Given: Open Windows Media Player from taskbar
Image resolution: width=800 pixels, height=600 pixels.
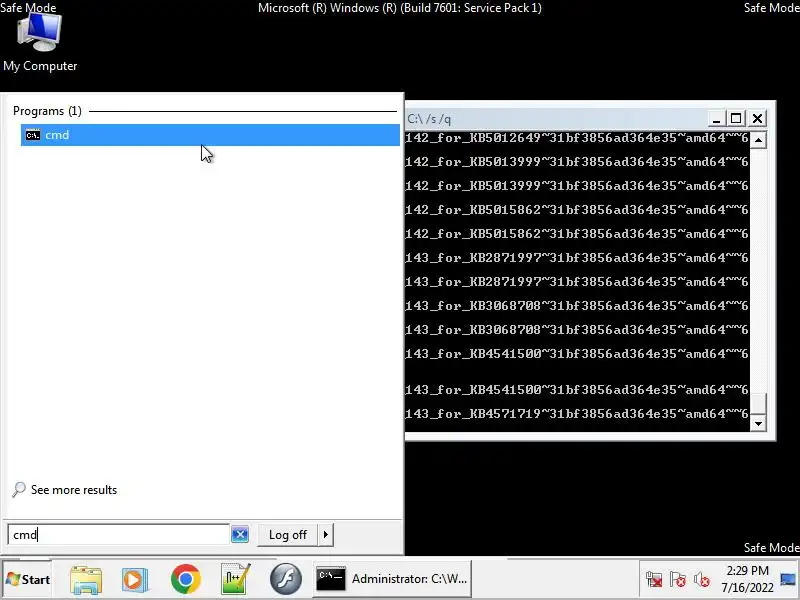Looking at the screenshot, I should pos(135,579).
